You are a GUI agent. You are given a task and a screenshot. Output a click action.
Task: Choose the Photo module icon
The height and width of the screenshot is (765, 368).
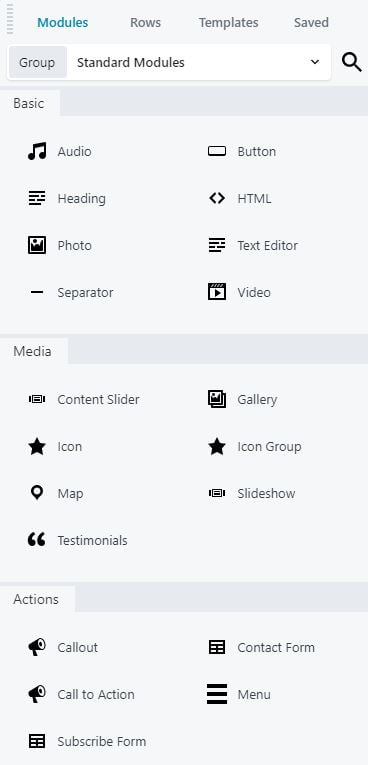pos(37,245)
